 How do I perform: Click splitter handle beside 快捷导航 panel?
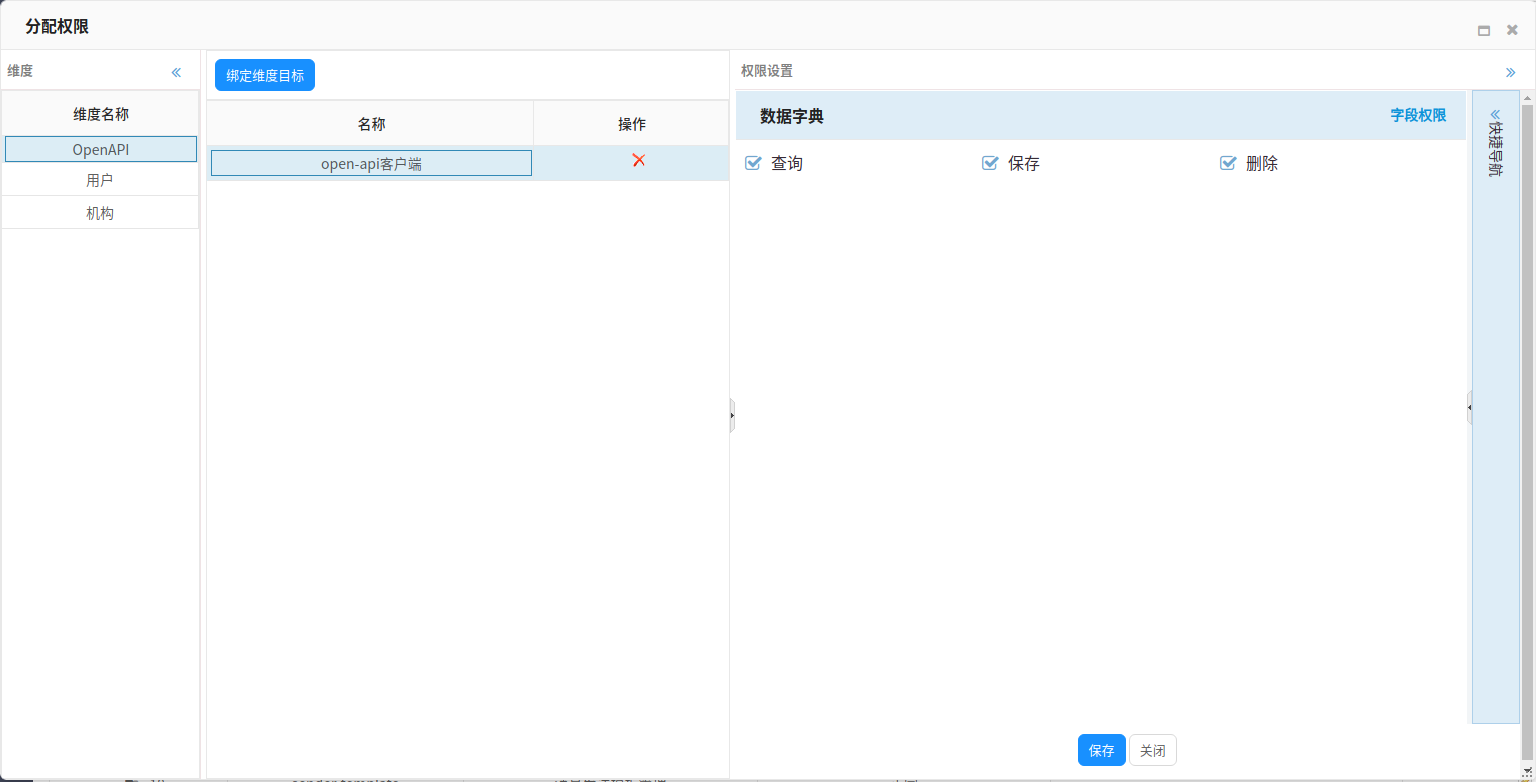point(1469,408)
